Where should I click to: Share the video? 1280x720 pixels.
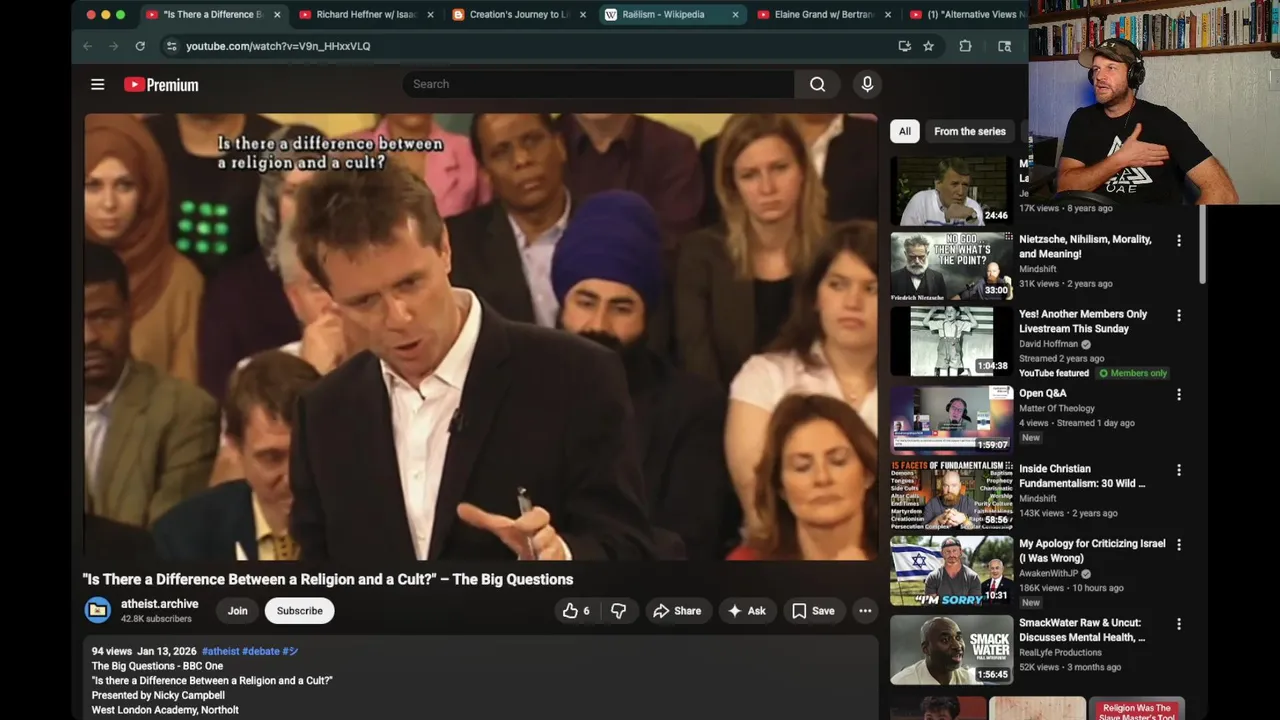point(677,611)
